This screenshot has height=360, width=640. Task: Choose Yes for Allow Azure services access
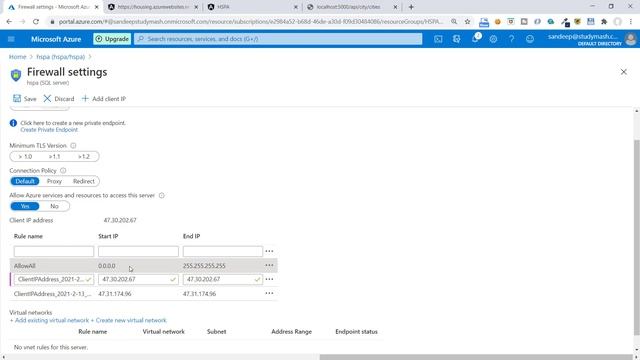pos(25,206)
